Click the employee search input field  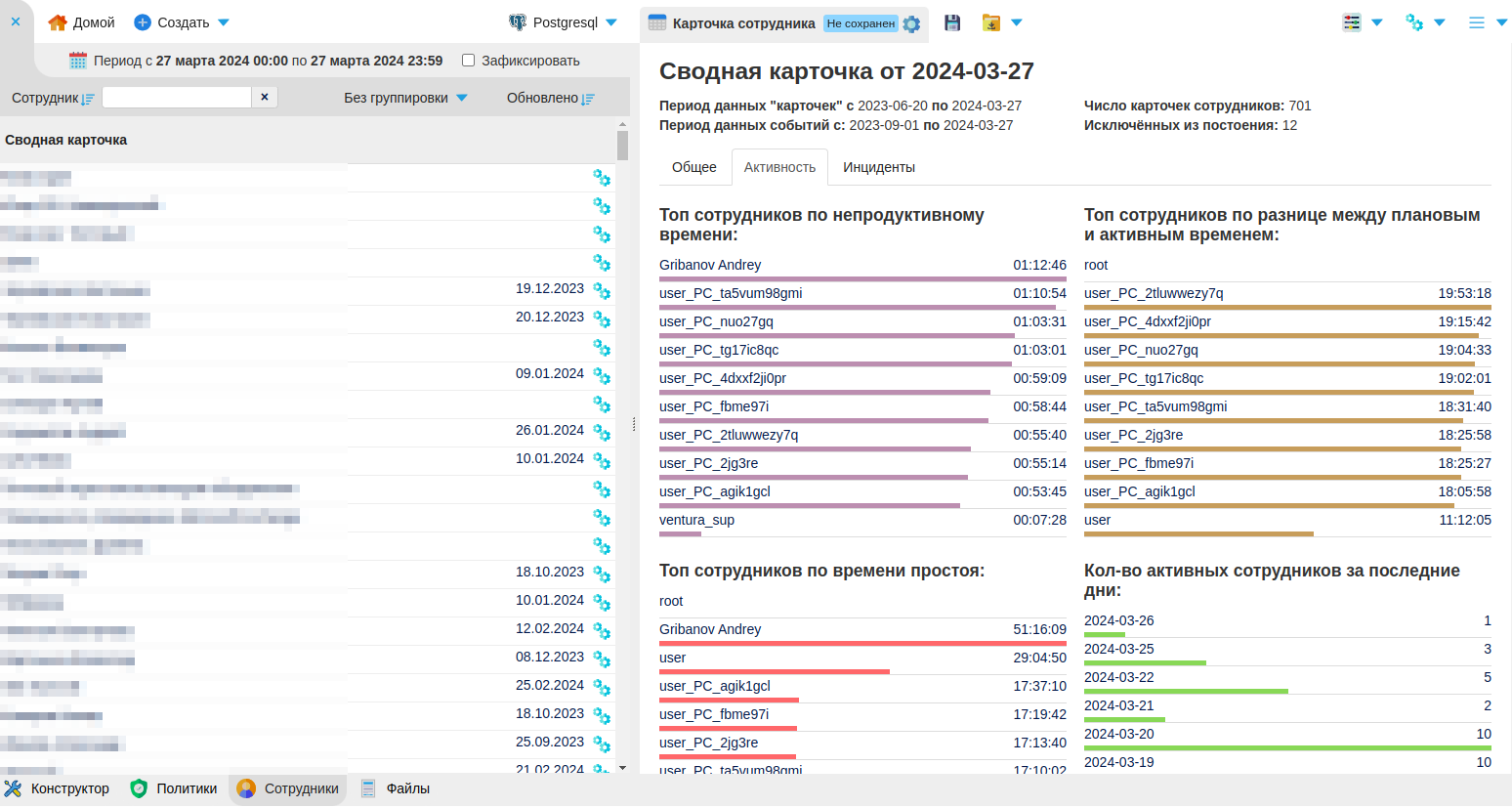177,97
